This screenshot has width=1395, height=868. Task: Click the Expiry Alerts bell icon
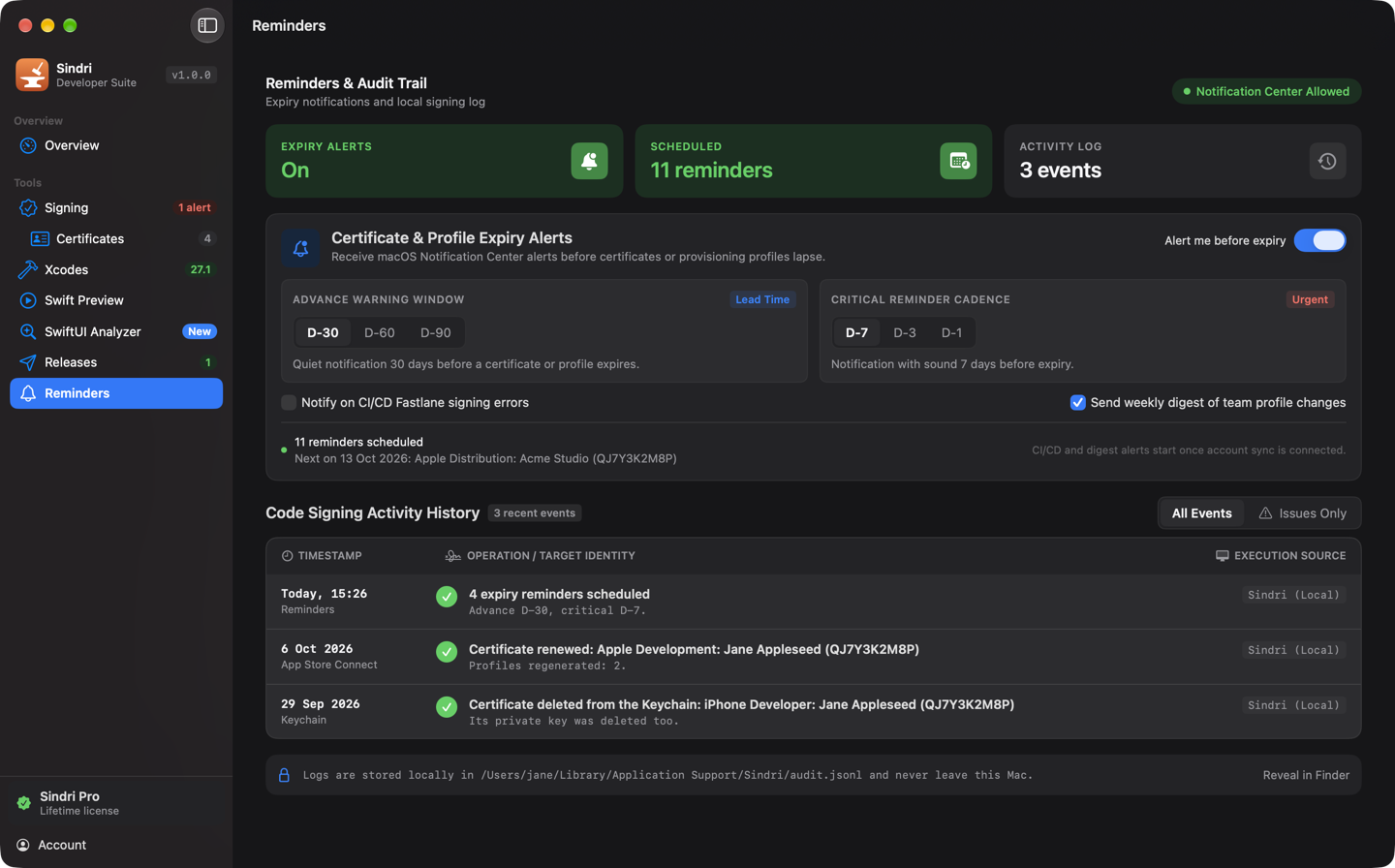pos(589,161)
